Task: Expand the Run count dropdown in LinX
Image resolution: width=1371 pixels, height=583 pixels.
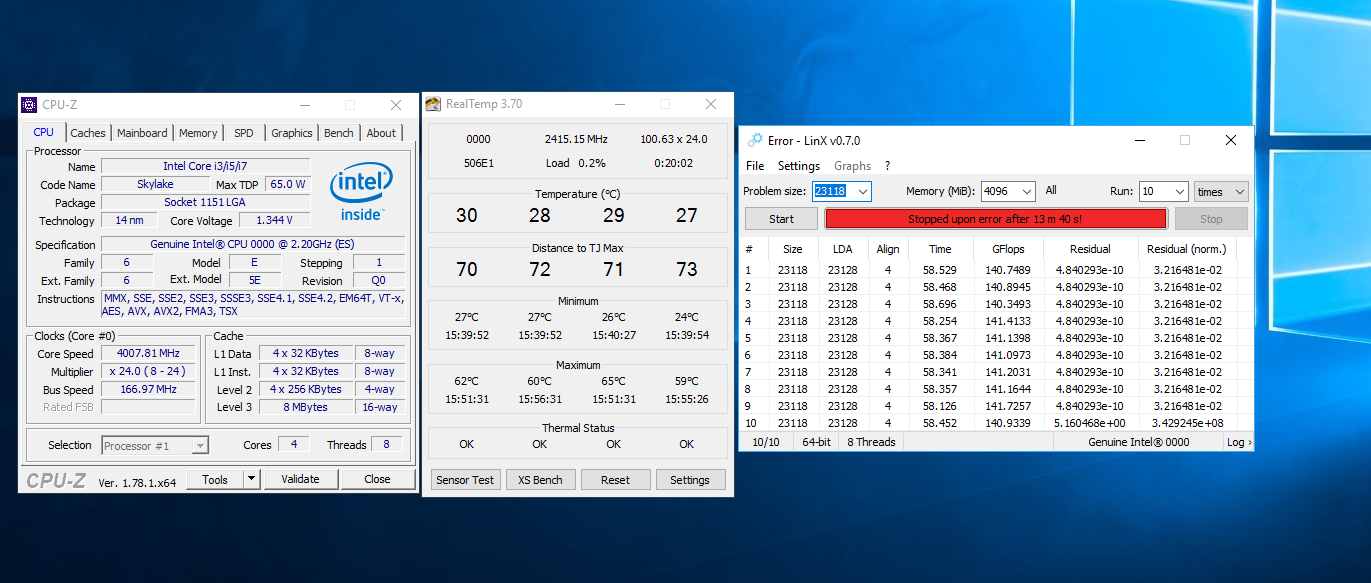Action: click(x=1179, y=191)
